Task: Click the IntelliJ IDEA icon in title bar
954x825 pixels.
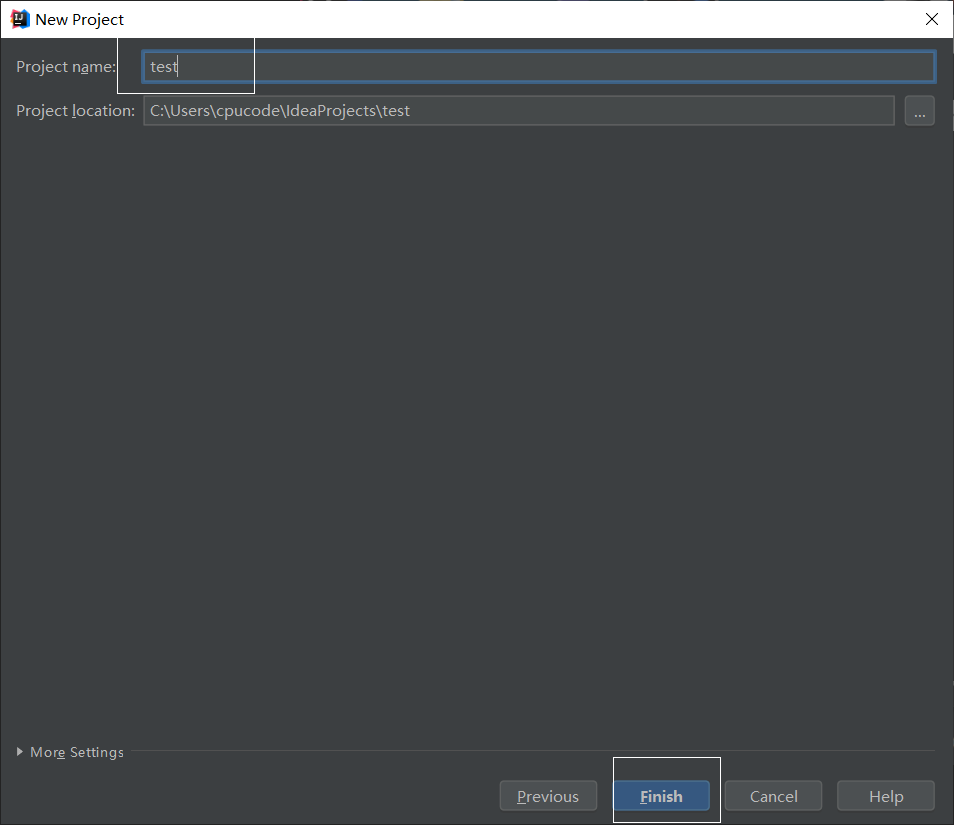Action: click(x=20, y=19)
